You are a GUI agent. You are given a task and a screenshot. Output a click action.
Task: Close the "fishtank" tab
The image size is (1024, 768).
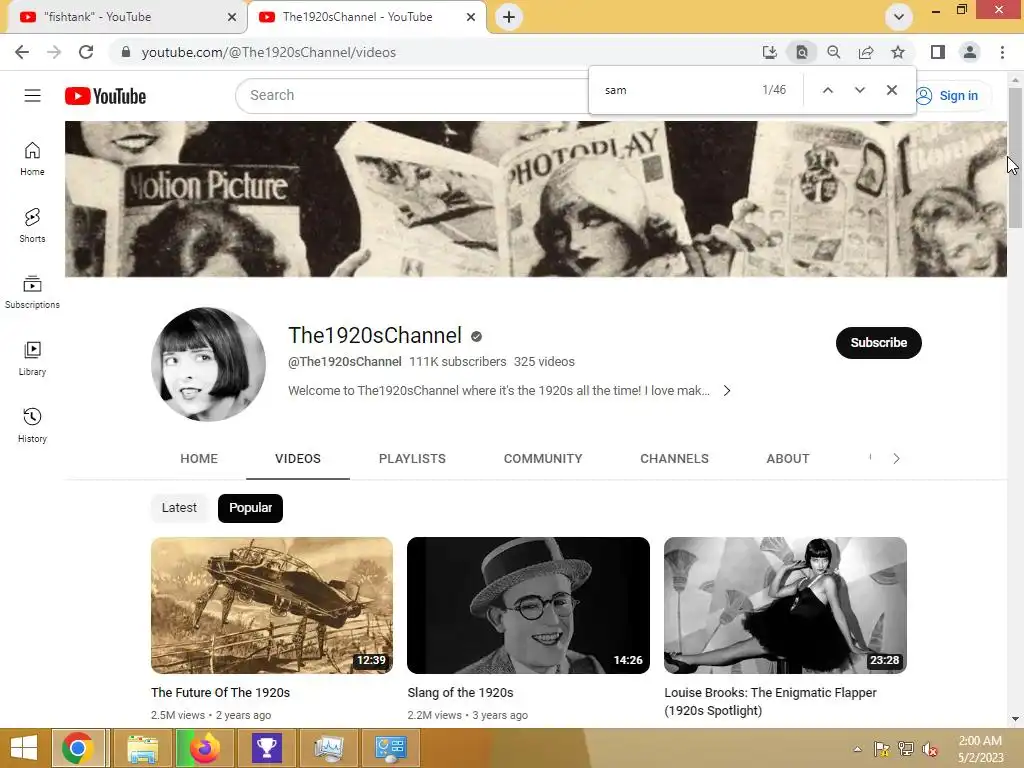[x=232, y=18]
